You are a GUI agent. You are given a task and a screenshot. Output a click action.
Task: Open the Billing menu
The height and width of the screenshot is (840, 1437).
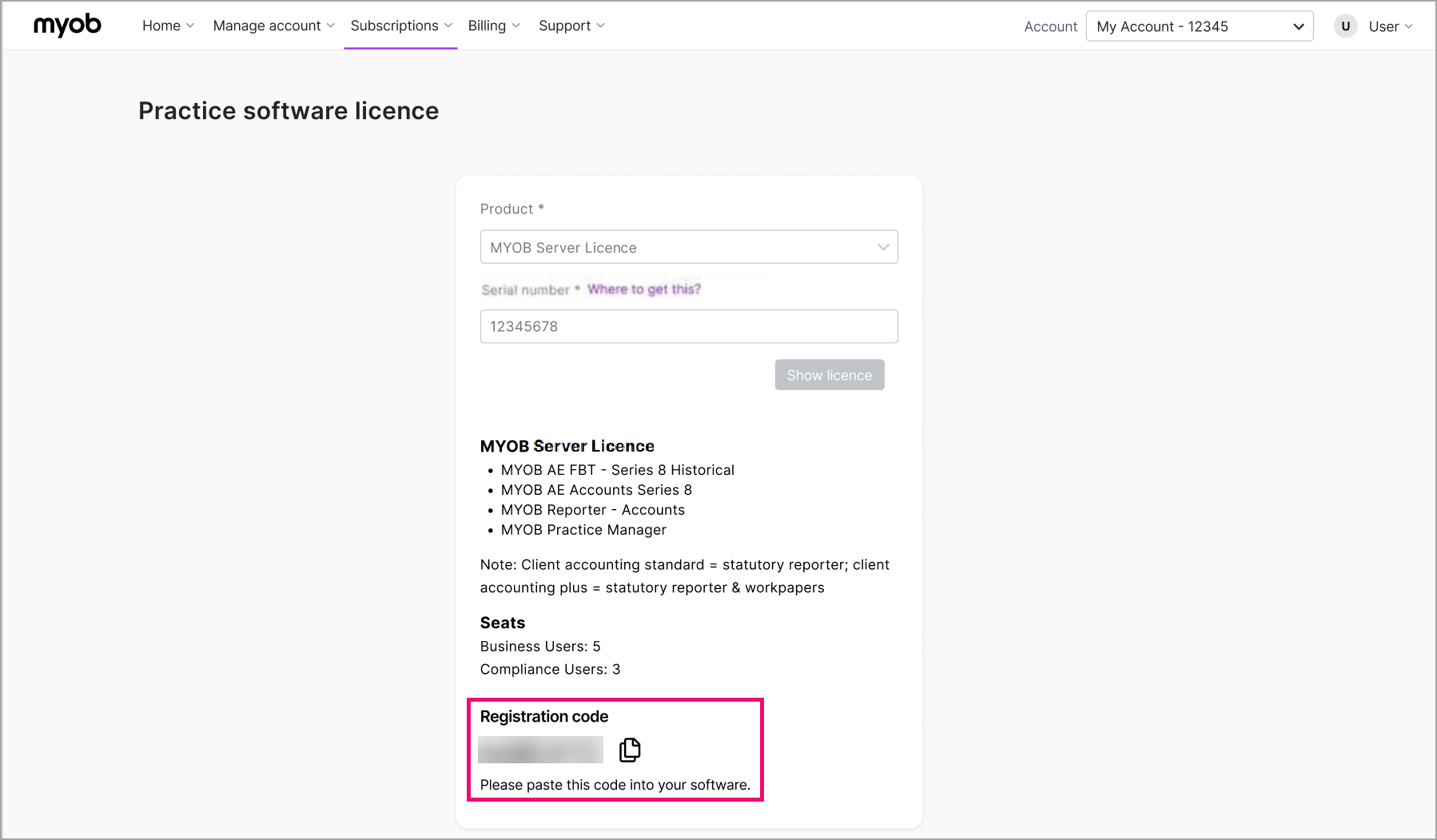[494, 26]
